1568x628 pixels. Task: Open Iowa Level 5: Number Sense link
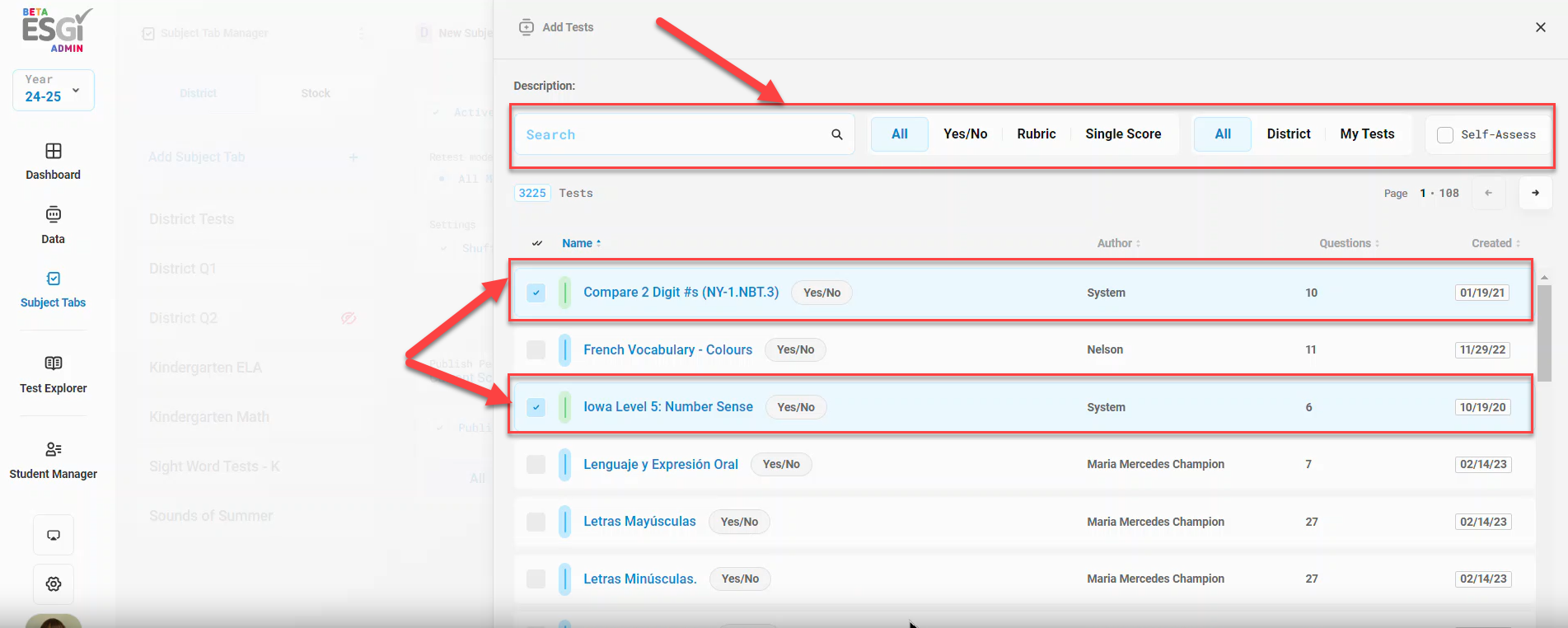(x=668, y=406)
